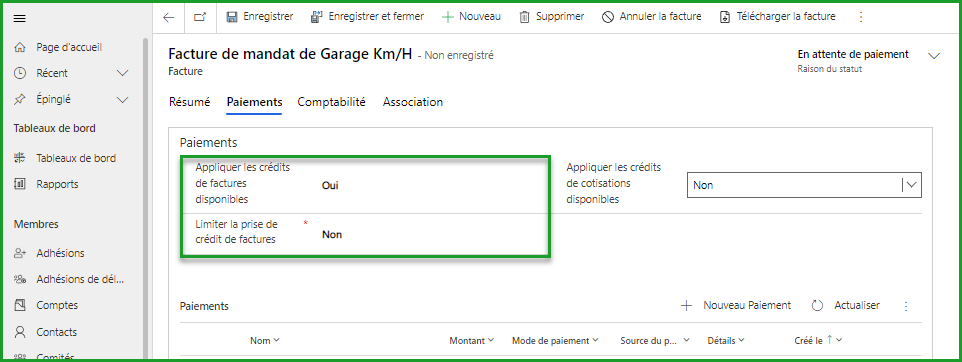Viewport: 962px width, 362px height.
Task: Click Nouveau Paiement button
Action: 736,306
